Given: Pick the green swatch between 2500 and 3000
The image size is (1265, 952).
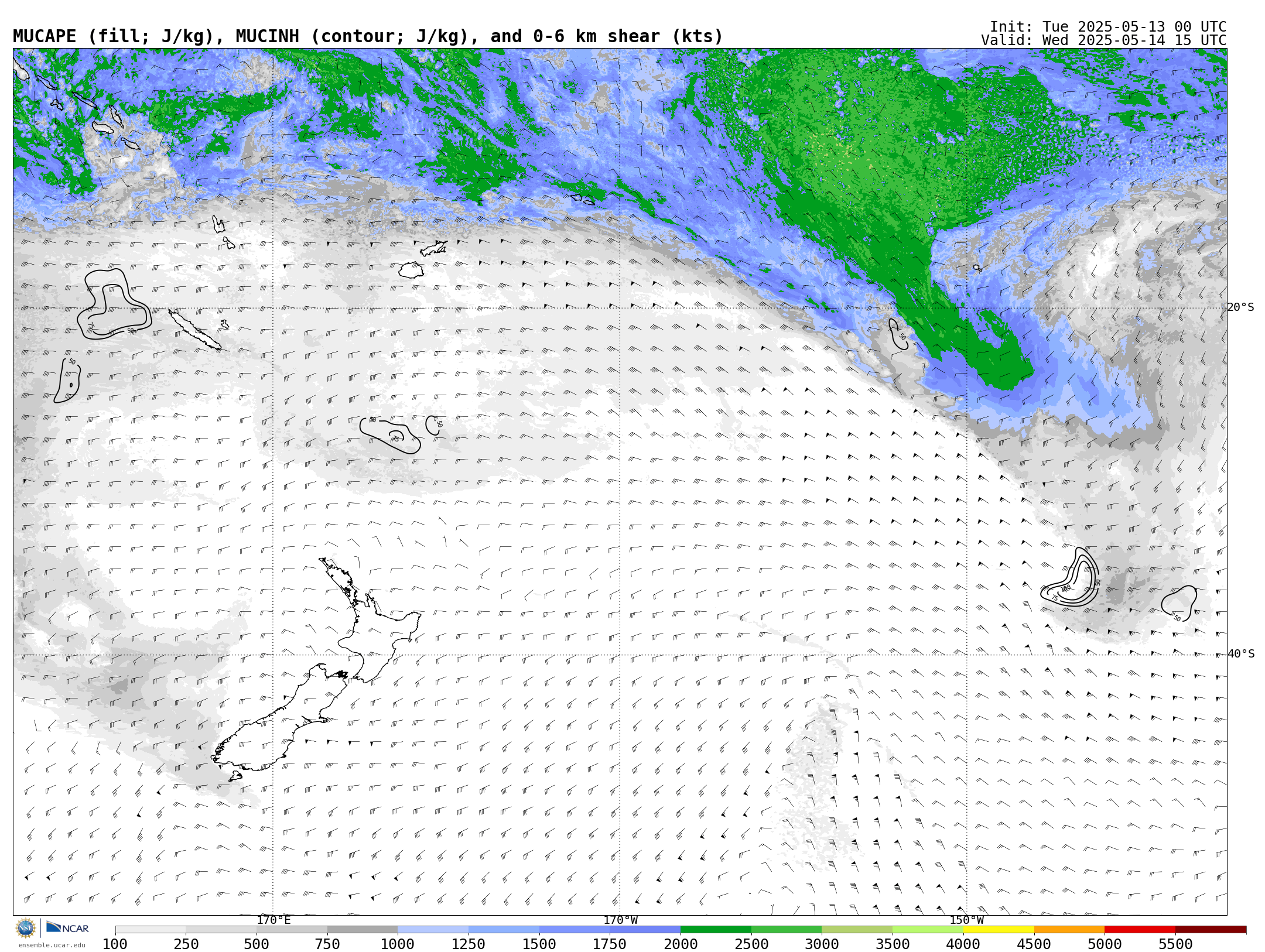Looking at the screenshot, I should pos(787,930).
